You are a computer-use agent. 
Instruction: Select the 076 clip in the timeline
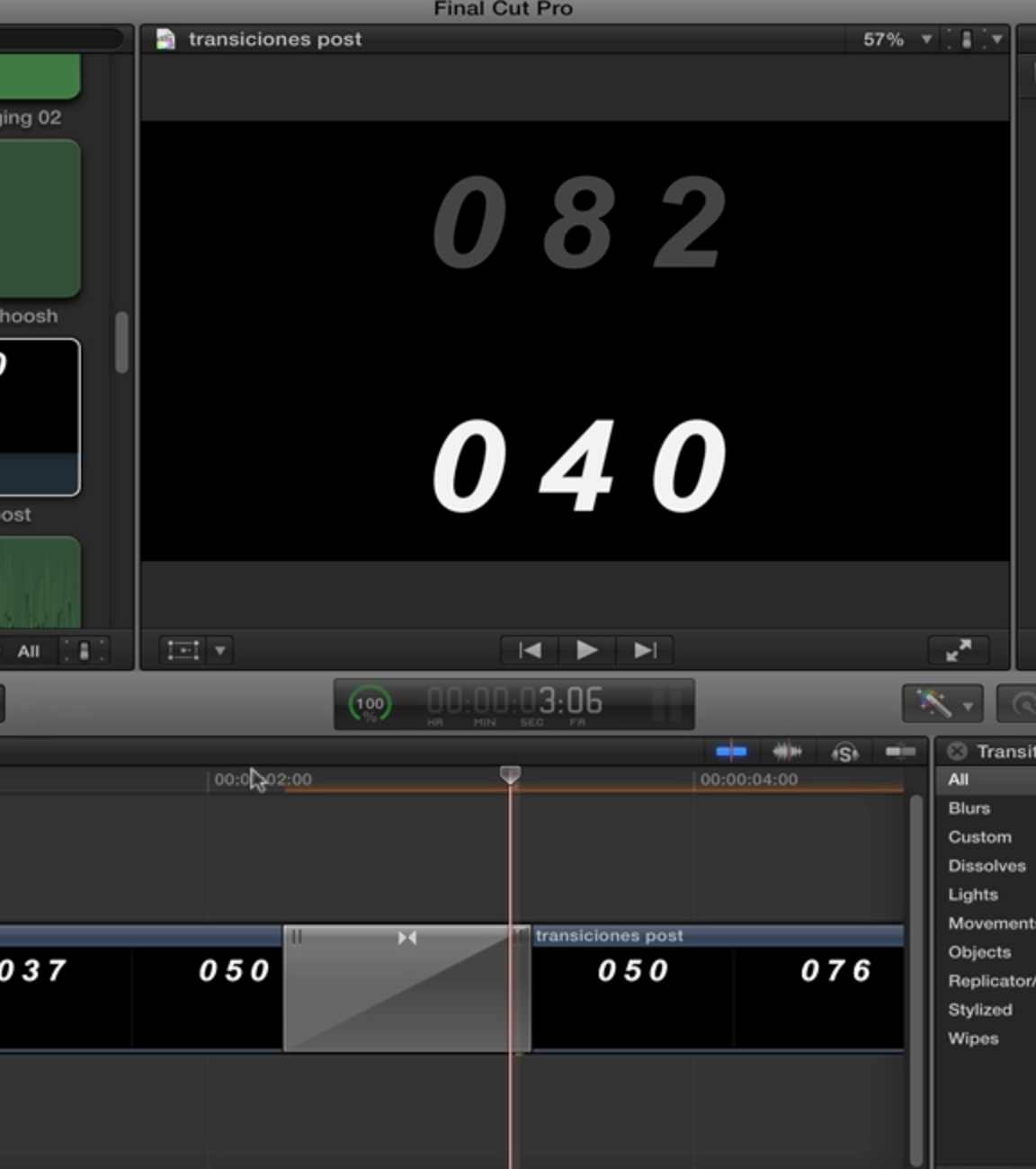tap(836, 971)
